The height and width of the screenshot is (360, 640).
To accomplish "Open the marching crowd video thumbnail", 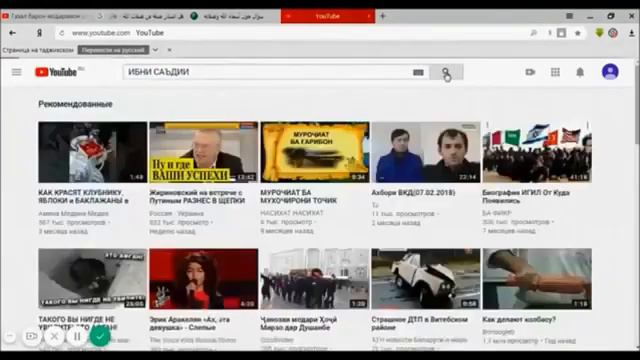I will point(315,279).
